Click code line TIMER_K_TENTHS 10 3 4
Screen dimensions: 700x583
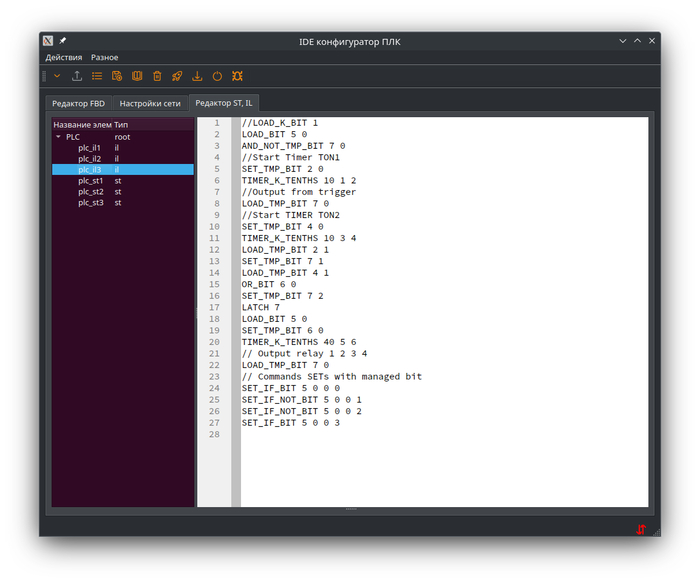[299, 238]
